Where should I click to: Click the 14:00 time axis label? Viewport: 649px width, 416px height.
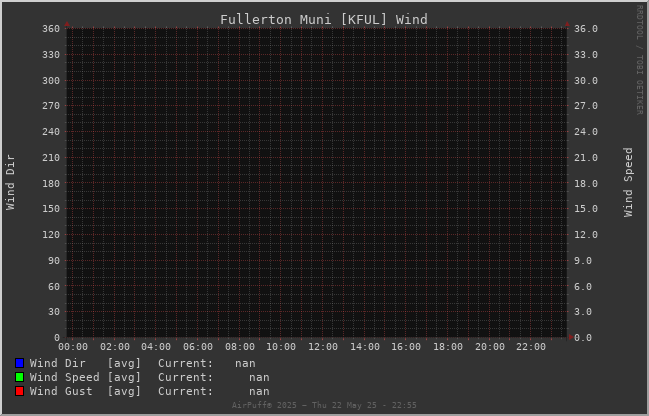365,346
